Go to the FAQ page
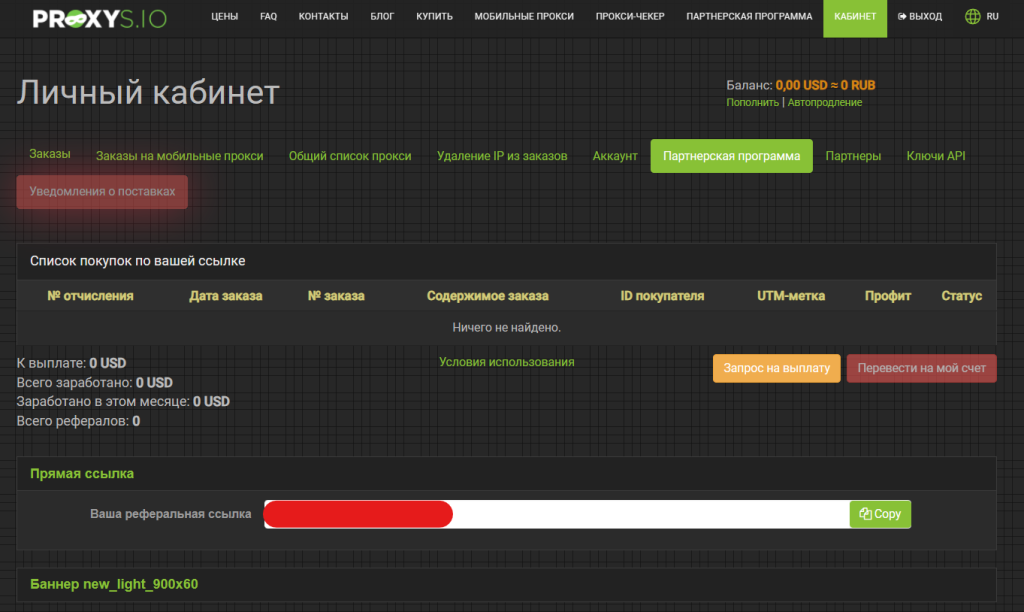 268,17
